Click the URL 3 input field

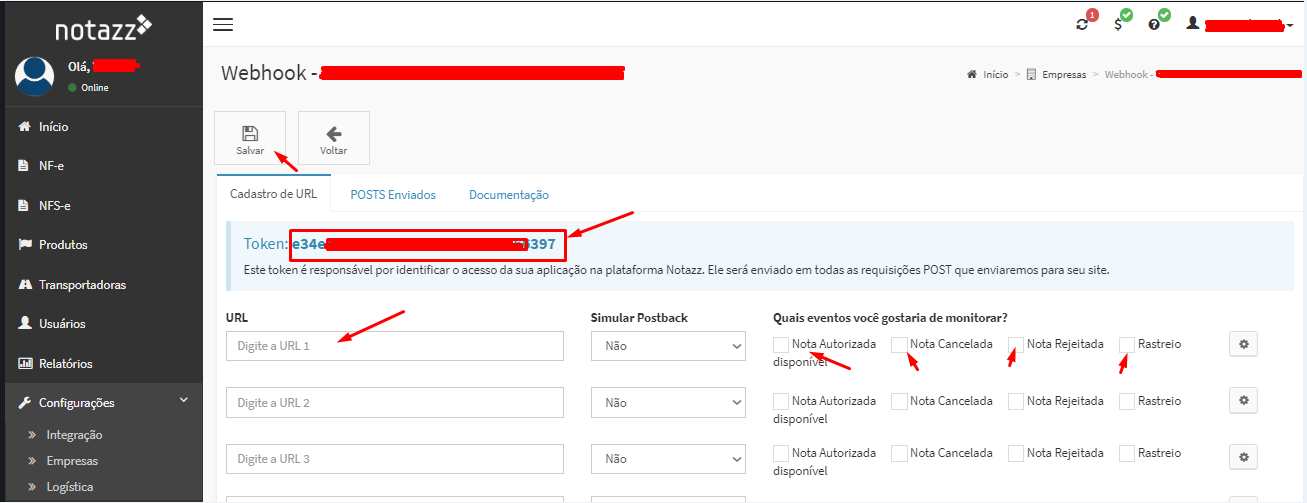point(395,459)
